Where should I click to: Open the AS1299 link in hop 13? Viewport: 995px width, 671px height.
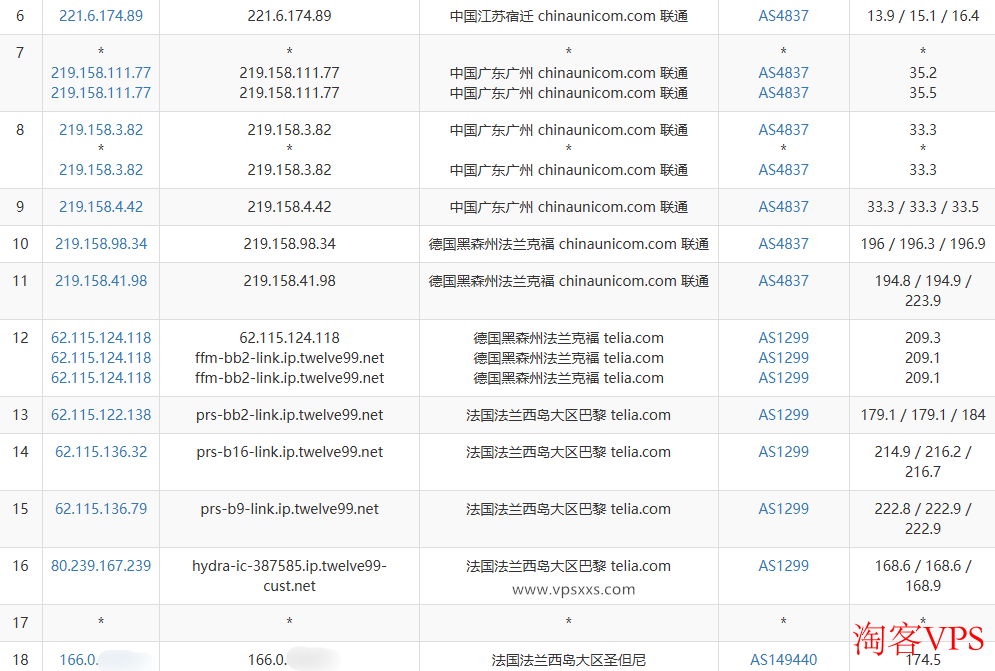(x=784, y=415)
